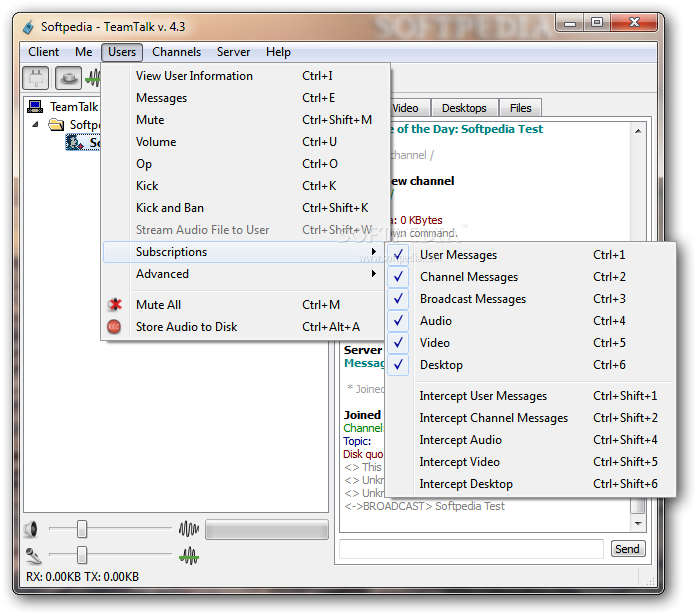The height and width of the screenshot is (615, 697).
Task: Open the Client menu
Action: pyautogui.click(x=44, y=52)
